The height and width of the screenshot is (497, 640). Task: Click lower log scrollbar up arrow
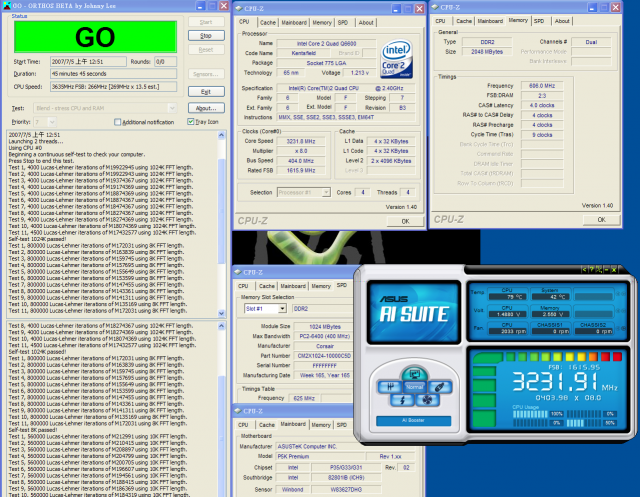click(x=222, y=326)
